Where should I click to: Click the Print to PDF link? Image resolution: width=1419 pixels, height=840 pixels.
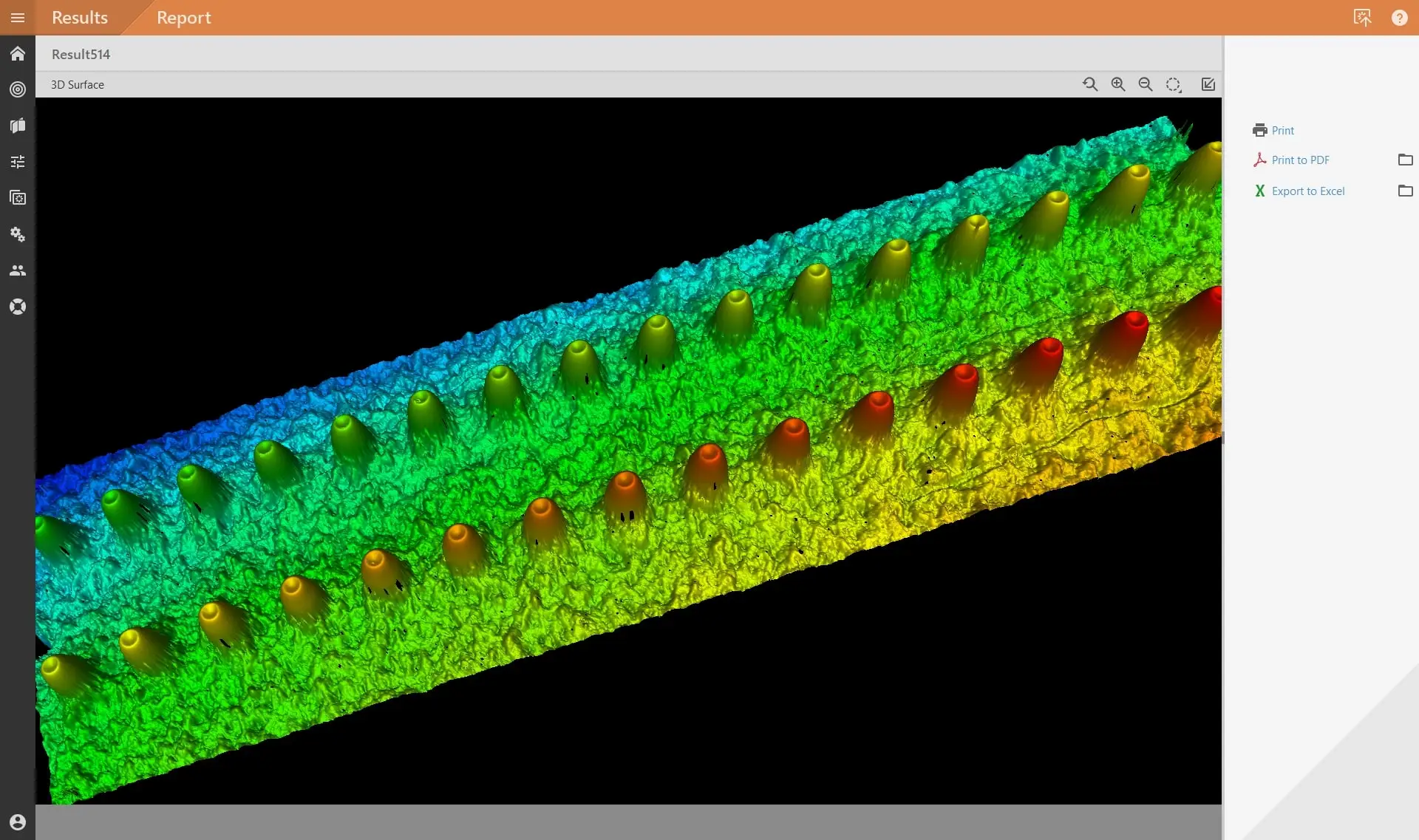[1301, 159]
